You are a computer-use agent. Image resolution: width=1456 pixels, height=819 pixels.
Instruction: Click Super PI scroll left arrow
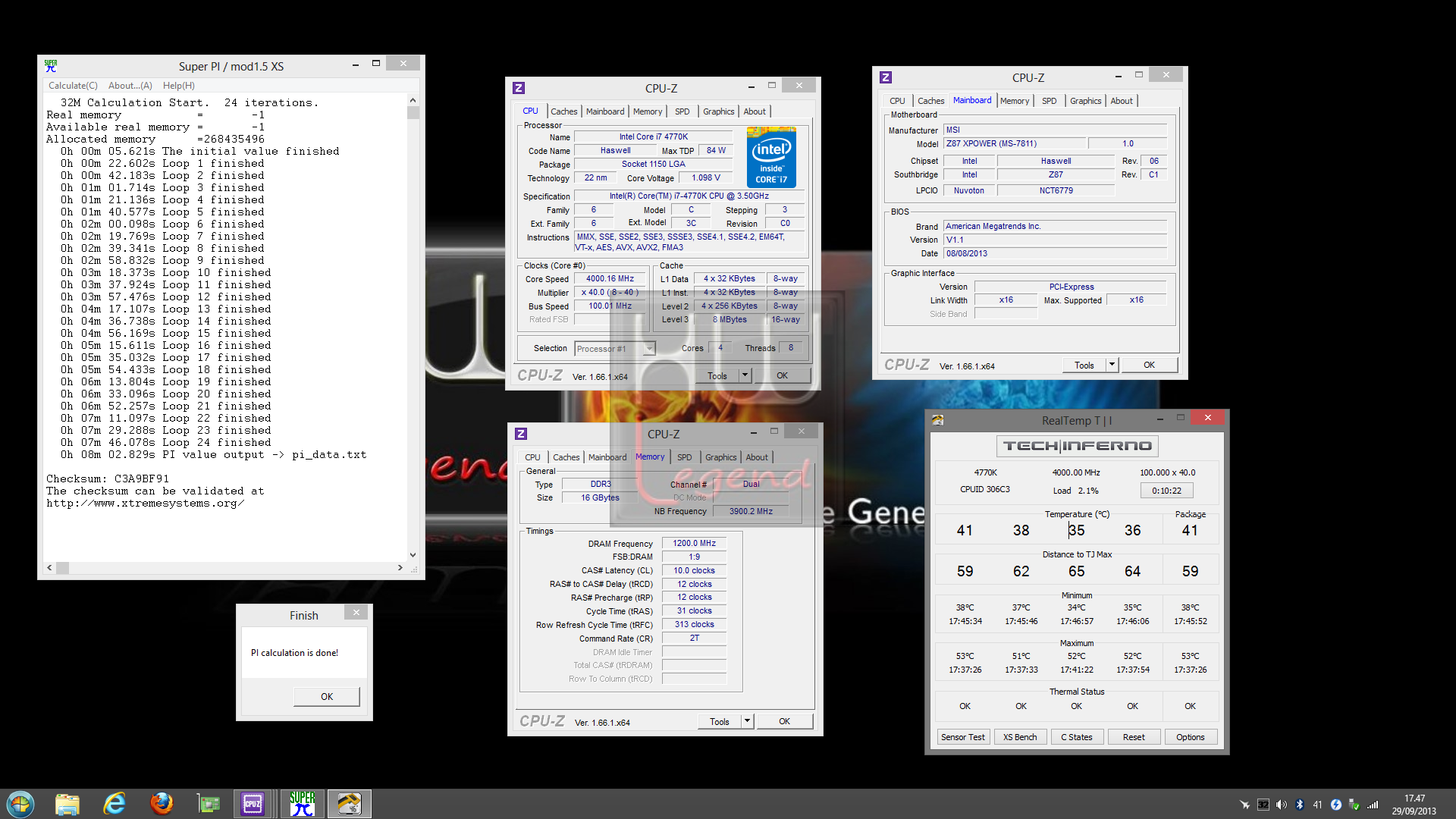(49, 567)
